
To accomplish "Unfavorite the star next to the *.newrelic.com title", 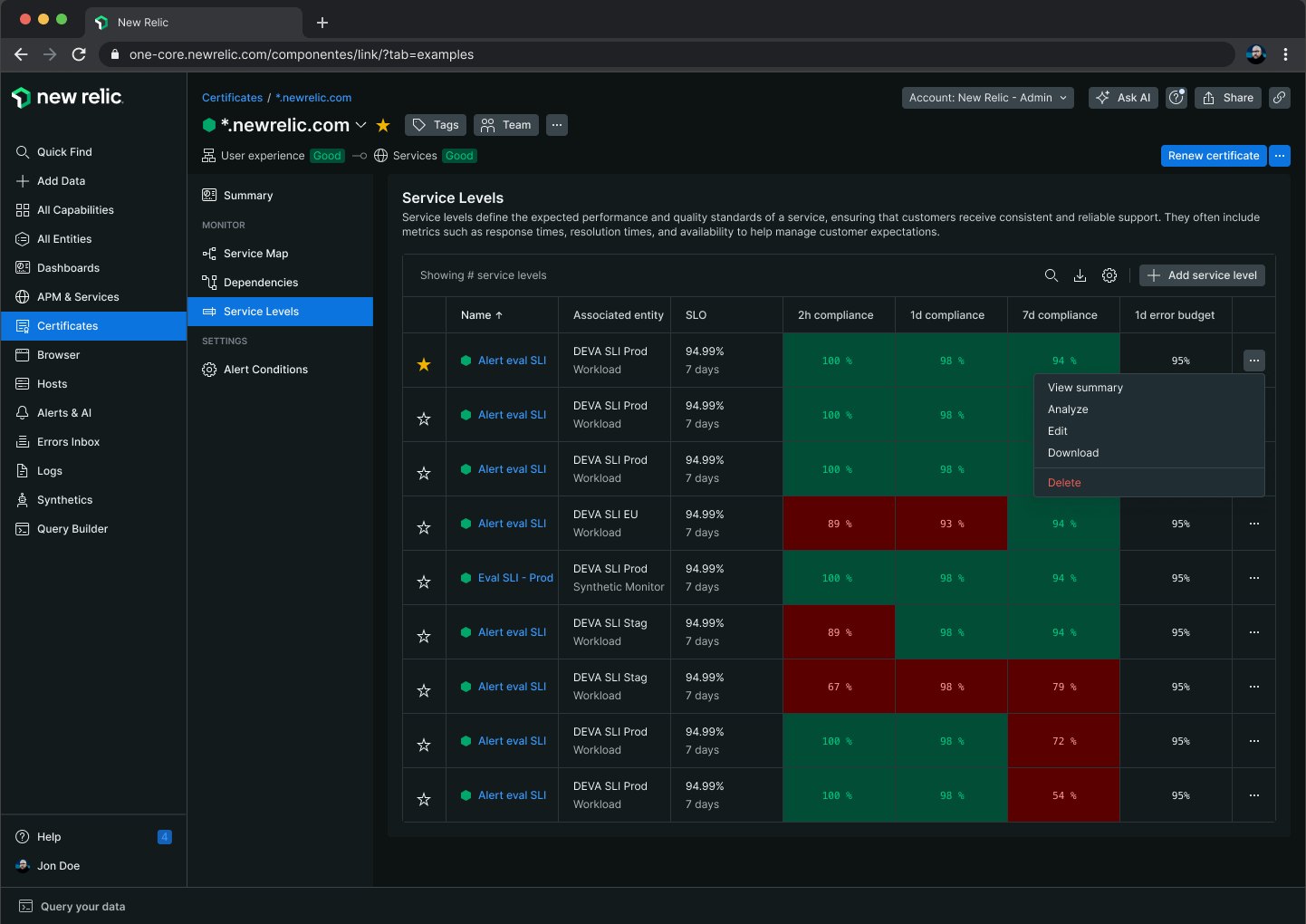I will pyautogui.click(x=383, y=125).
